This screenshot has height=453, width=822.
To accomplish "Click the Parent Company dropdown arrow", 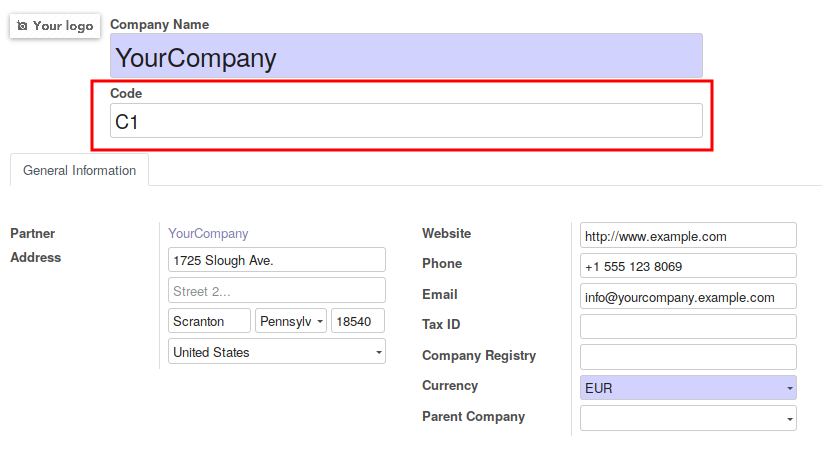I will (789, 419).
